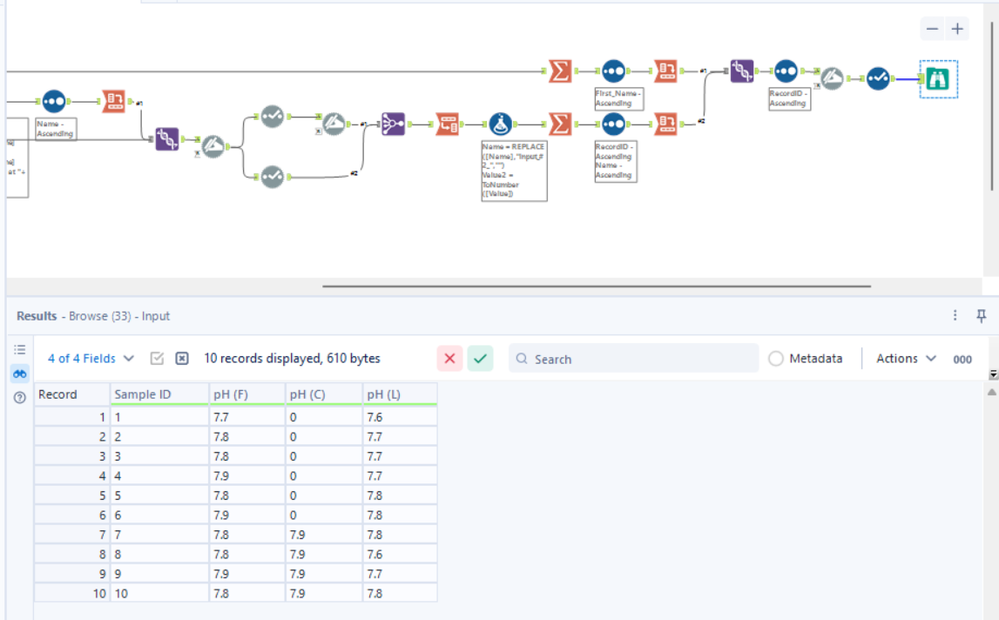The width and height of the screenshot is (999, 620).
Task: Select the Sort tool labeled Name - Ascending
Action: coord(54,101)
